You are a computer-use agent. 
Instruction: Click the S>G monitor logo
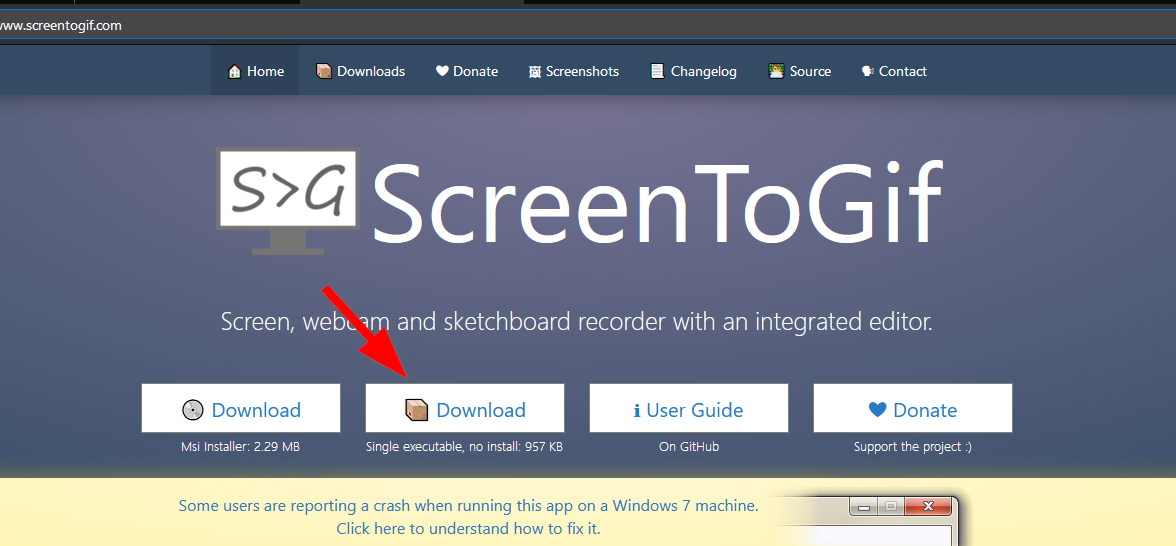(x=288, y=201)
